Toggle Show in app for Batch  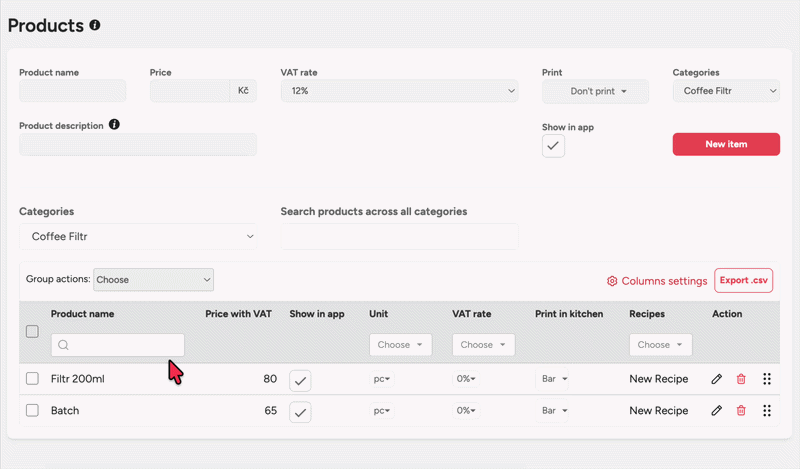300,411
